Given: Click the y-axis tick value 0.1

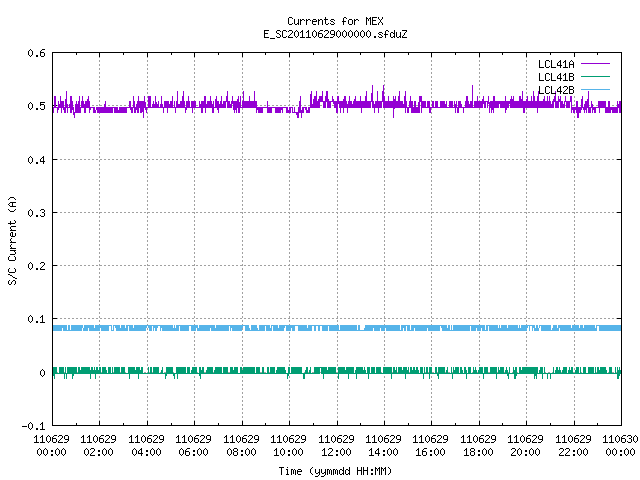Looking at the screenshot, I should click(36, 319).
